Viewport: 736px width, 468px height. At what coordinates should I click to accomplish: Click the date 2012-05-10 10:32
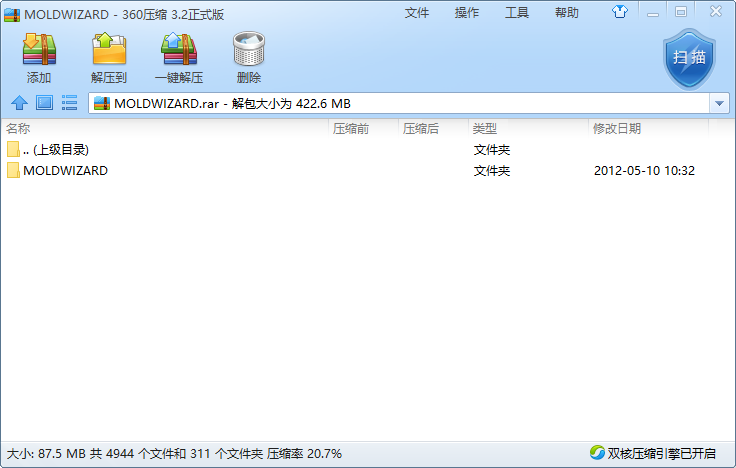(644, 170)
